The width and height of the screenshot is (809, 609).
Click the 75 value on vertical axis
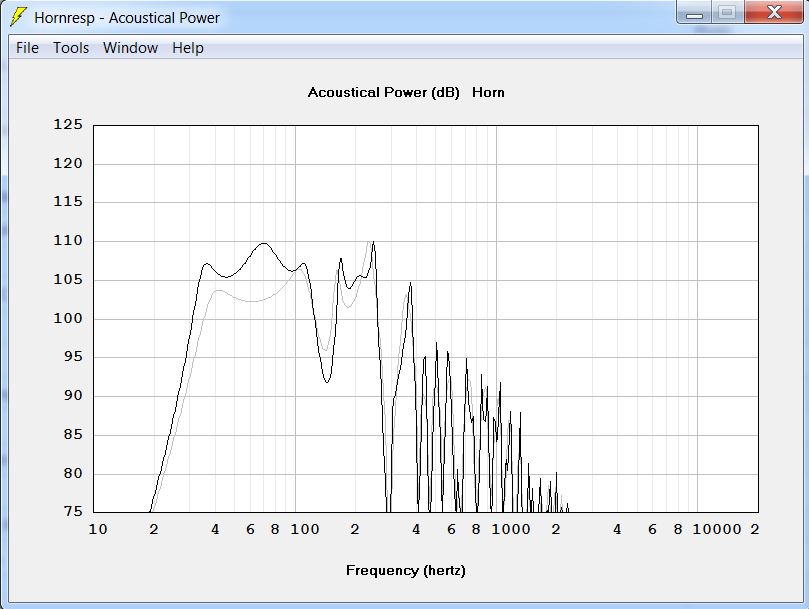point(73,511)
